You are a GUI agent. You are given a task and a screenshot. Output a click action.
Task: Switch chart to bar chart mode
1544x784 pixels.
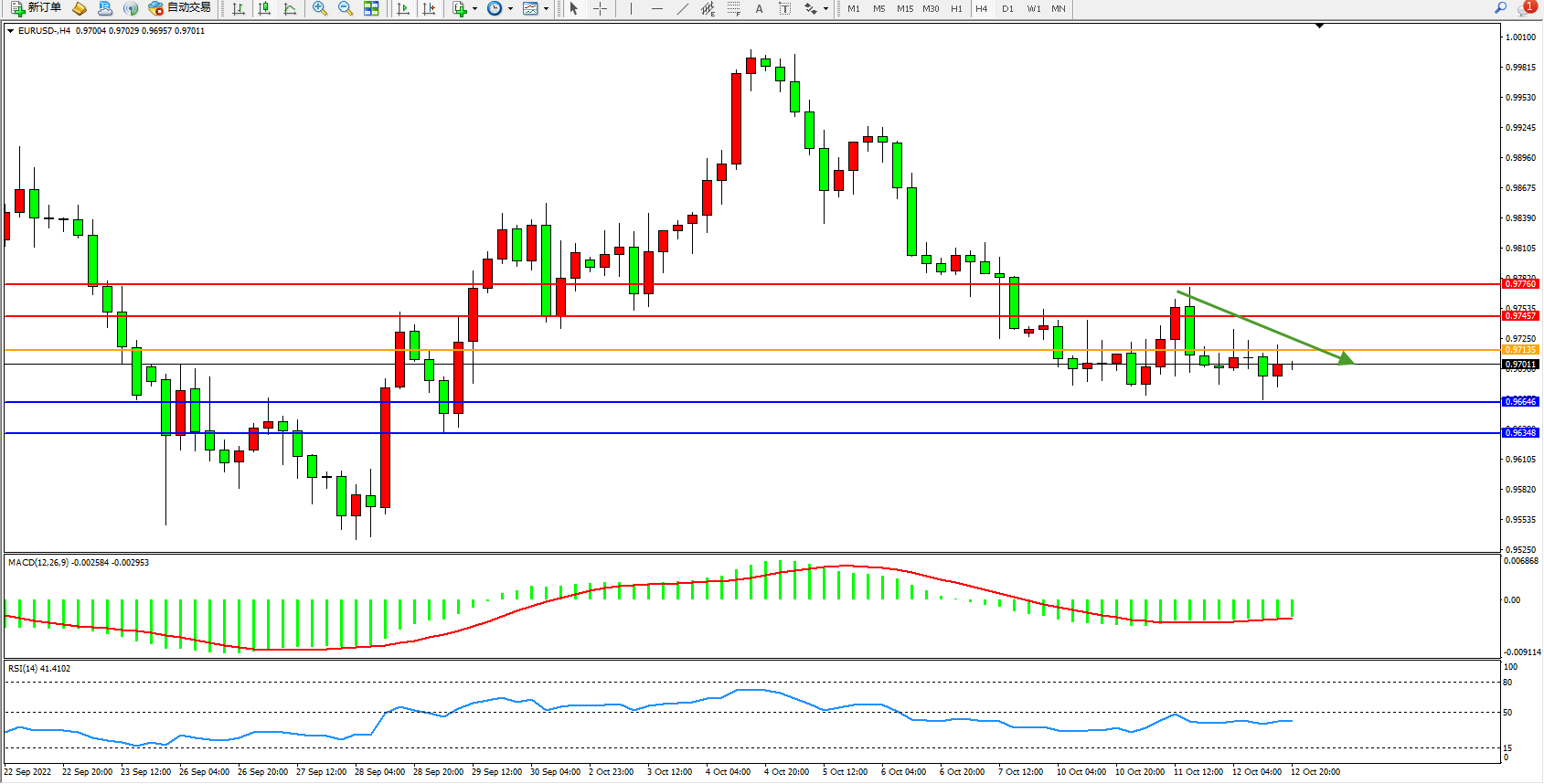point(239,8)
